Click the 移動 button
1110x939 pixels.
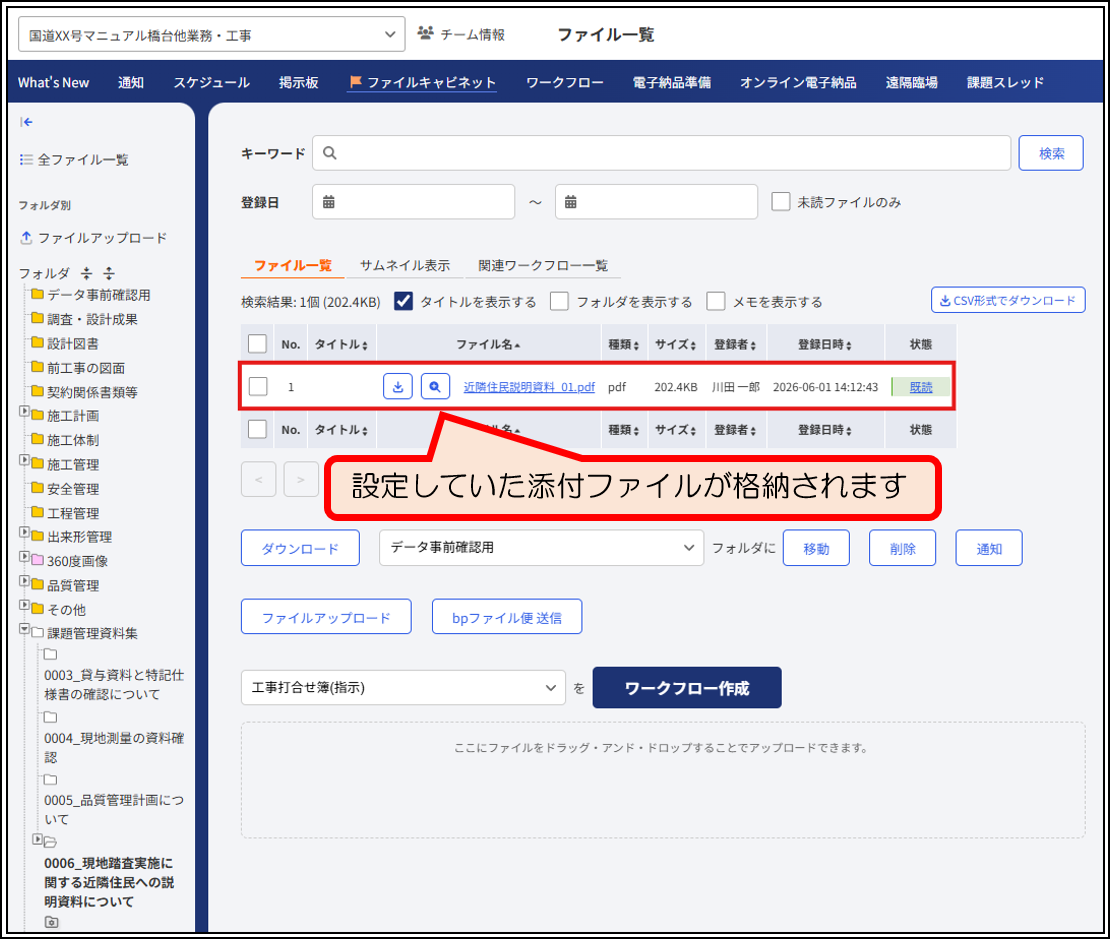tap(816, 548)
